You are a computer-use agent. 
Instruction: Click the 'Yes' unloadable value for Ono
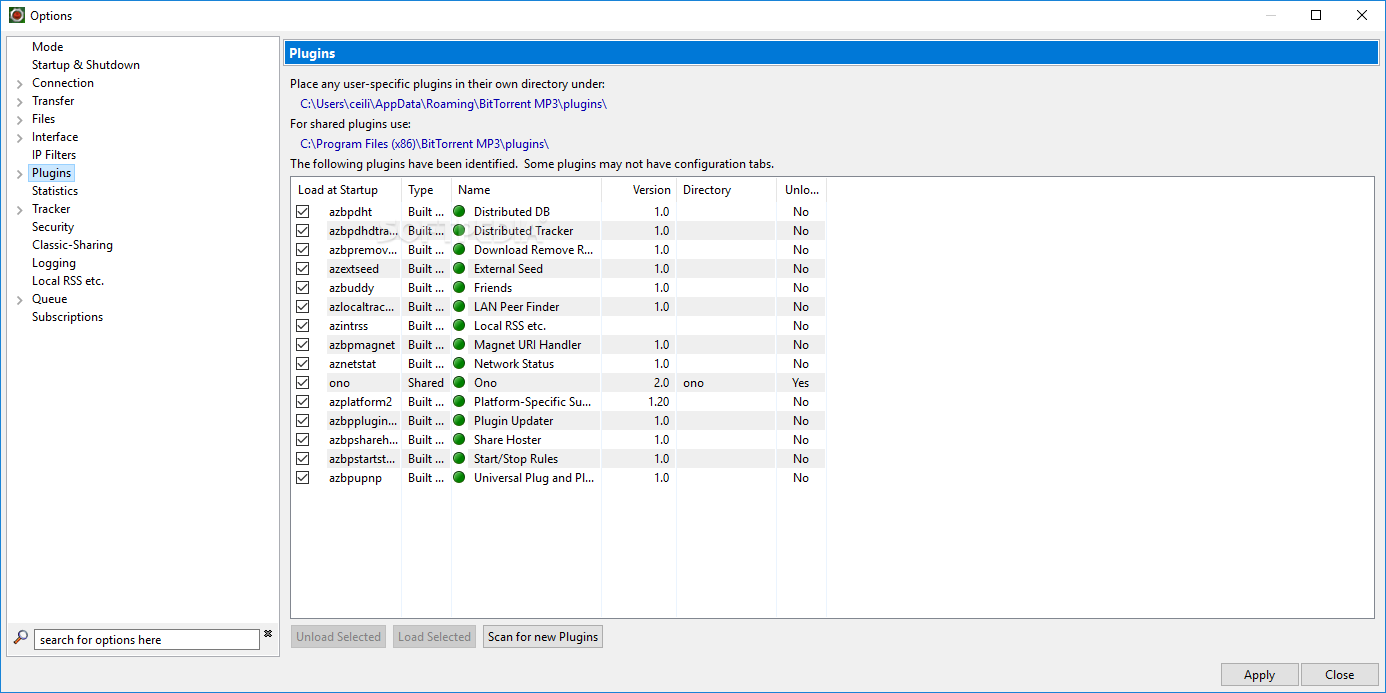click(x=800, y=383)
